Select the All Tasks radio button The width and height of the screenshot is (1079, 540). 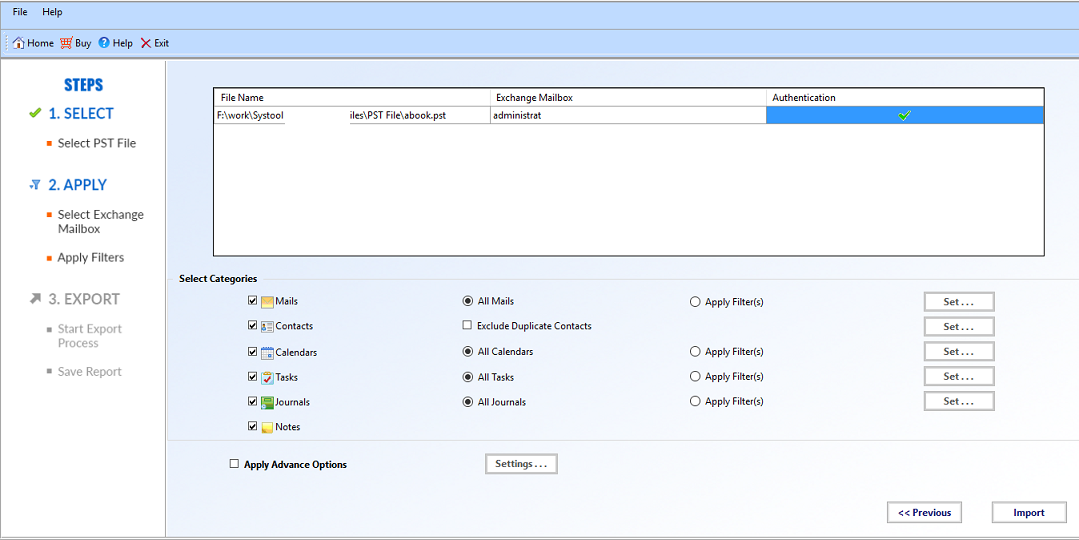(x=468, y=377)
